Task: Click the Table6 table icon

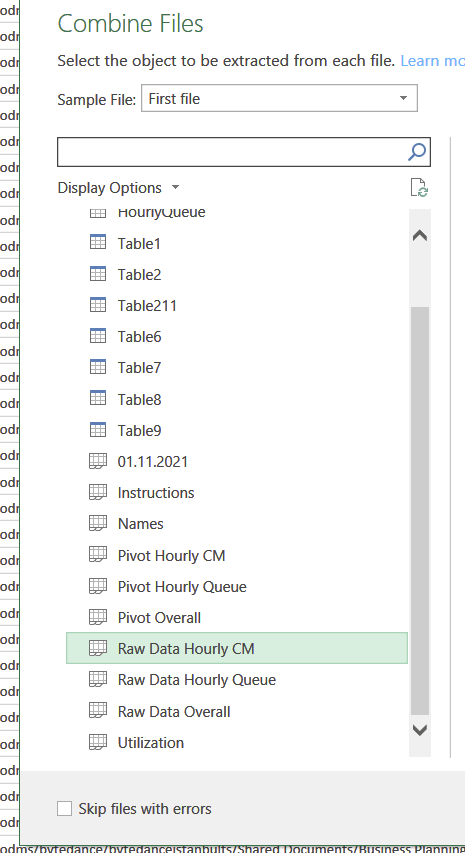Action: click(97, 336)
